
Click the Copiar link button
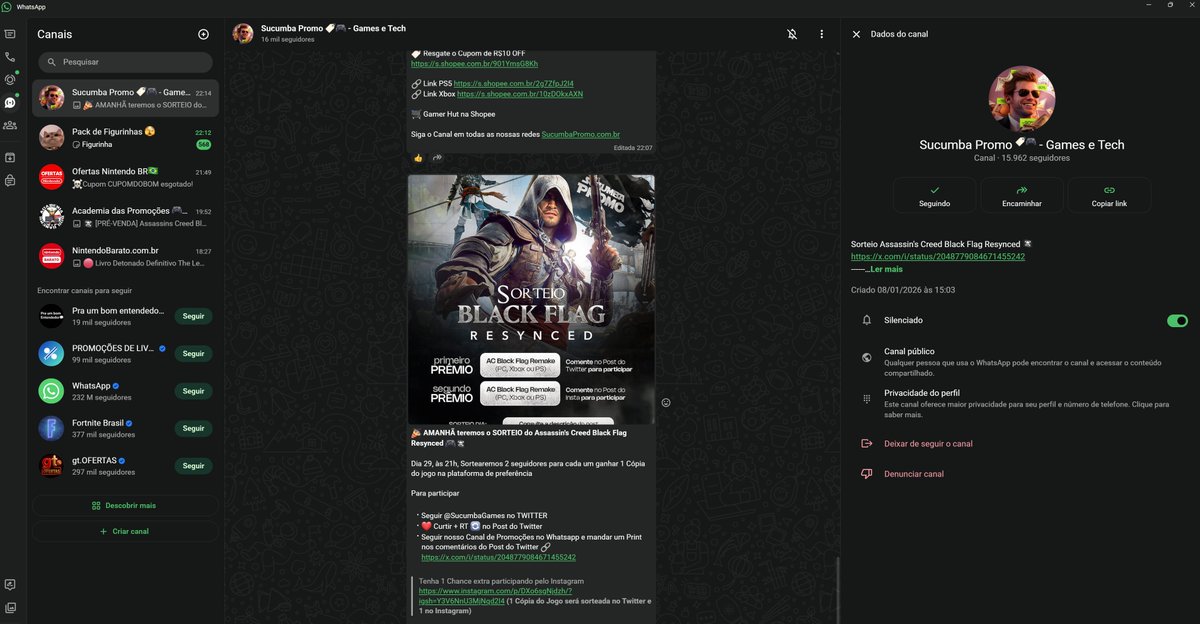click(1109, 195)
